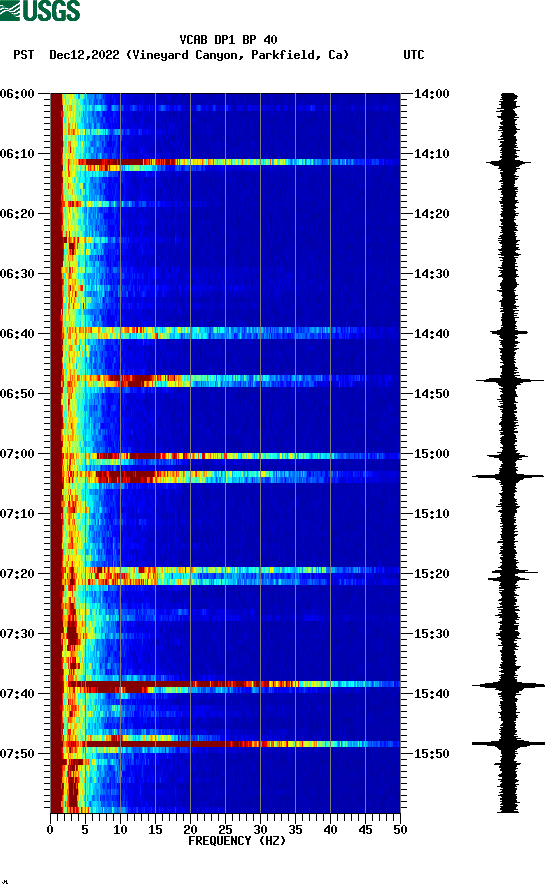Click the 20 Hz frequency tick label
The width and height of the screenshot is (552, 893).
point(190,830)
